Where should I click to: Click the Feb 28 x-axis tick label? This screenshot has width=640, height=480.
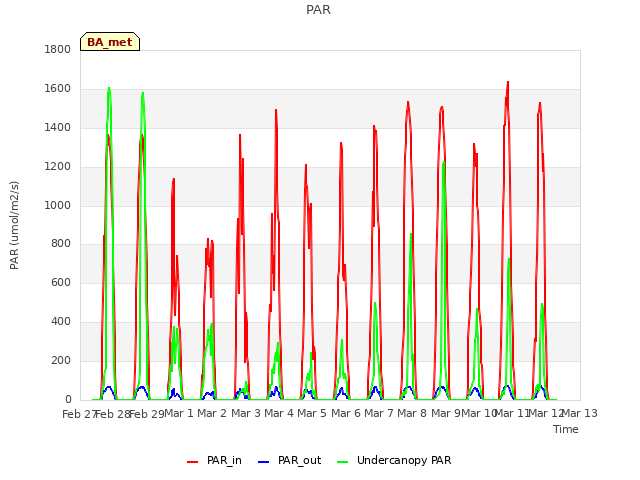coord(112,414)
